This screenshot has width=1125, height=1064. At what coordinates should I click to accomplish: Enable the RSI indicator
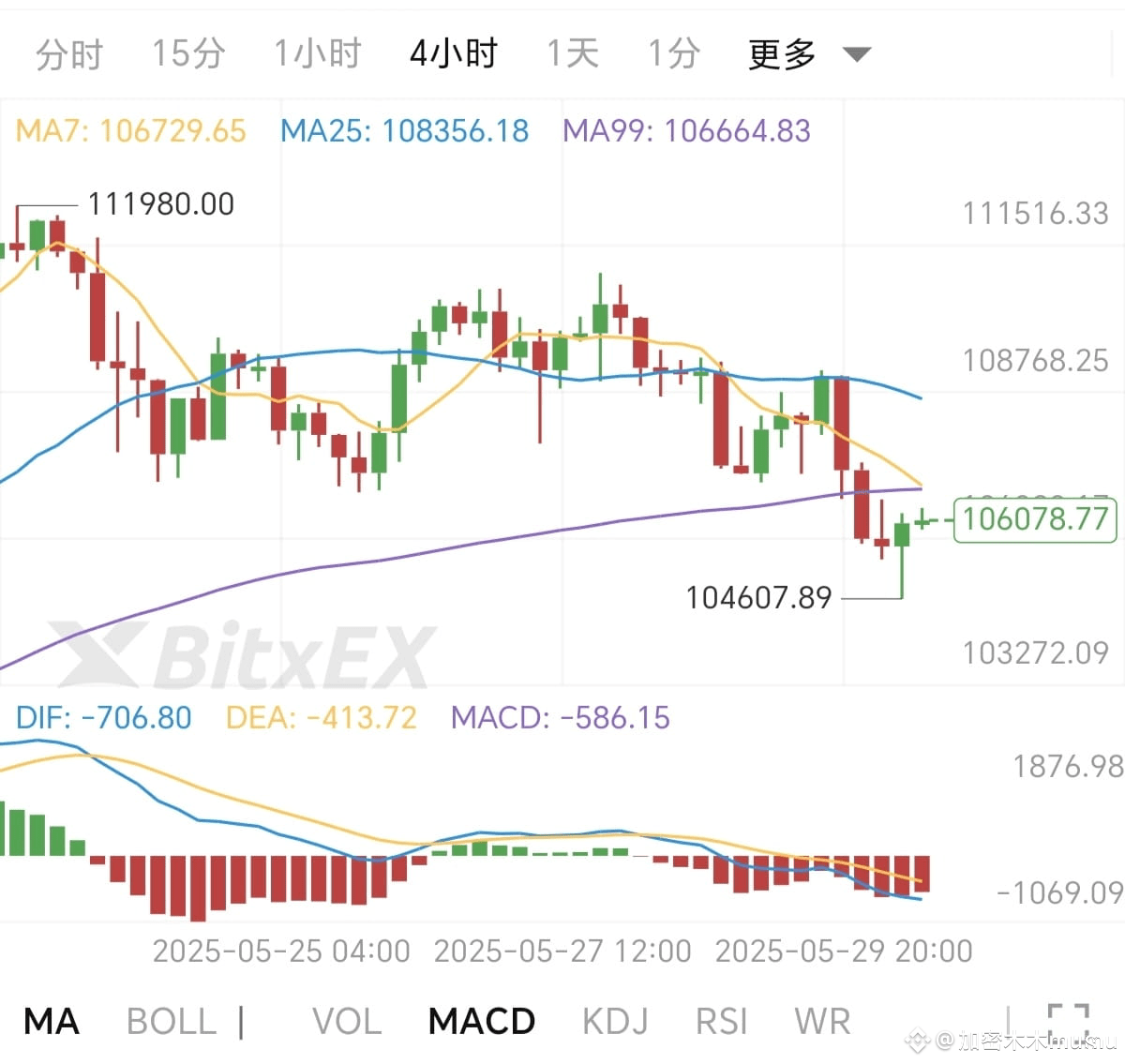[x=720, y=1021]
